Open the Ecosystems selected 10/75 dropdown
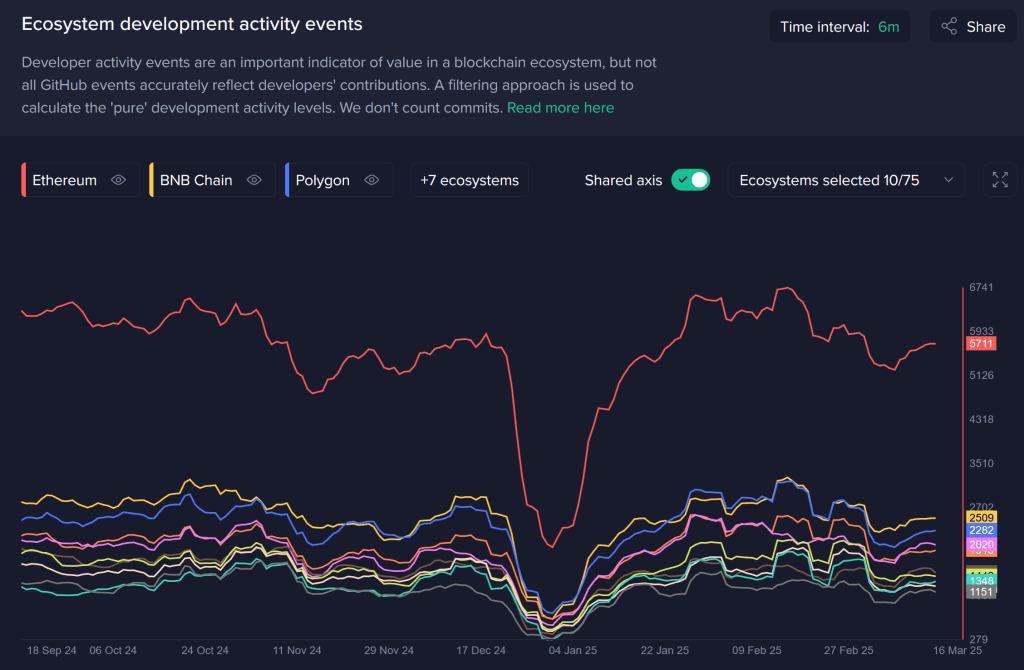Screen dimensions: 1024x670 coord(845,180)
